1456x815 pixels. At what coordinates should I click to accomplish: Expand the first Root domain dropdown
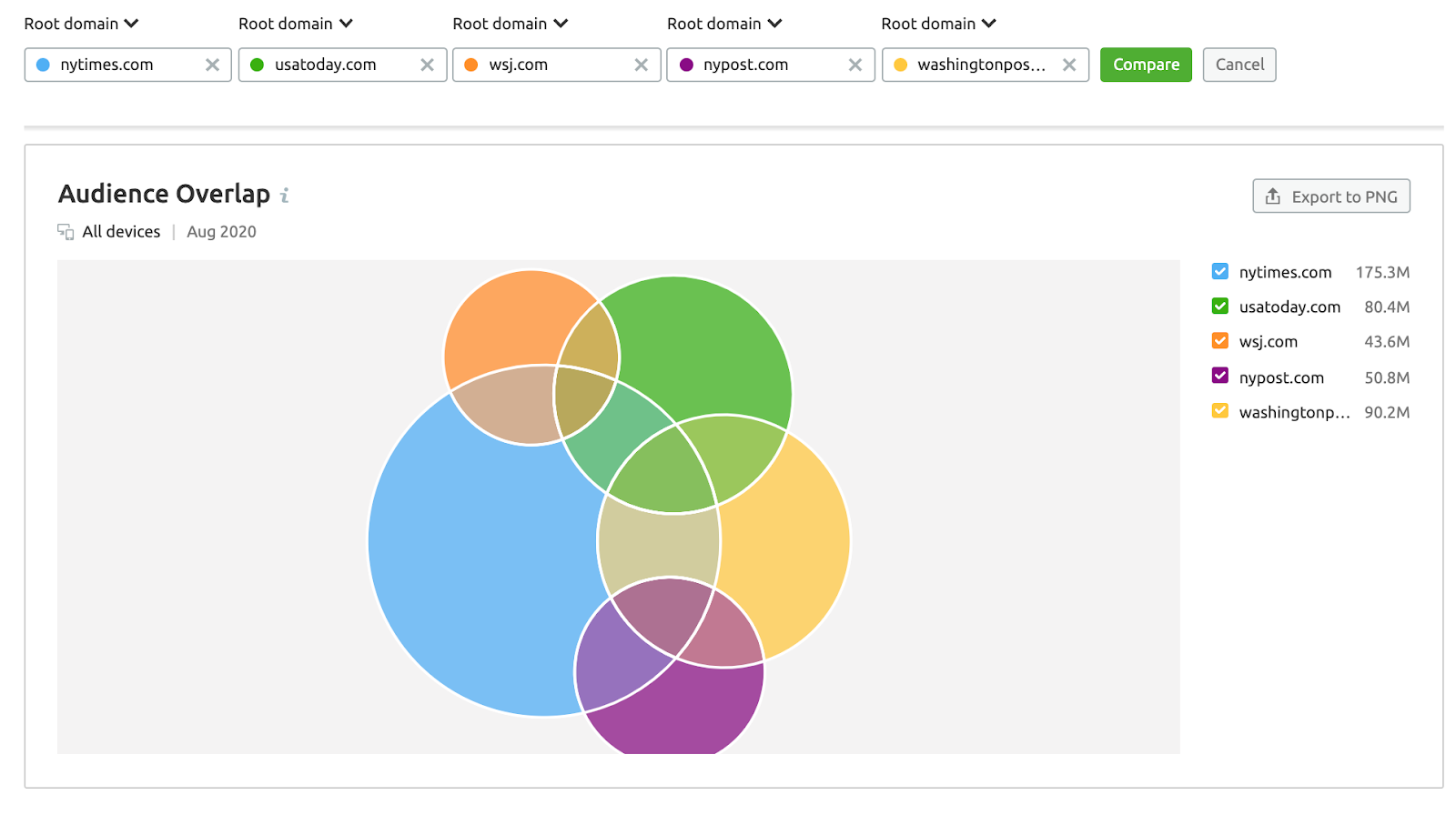point(81,24)
